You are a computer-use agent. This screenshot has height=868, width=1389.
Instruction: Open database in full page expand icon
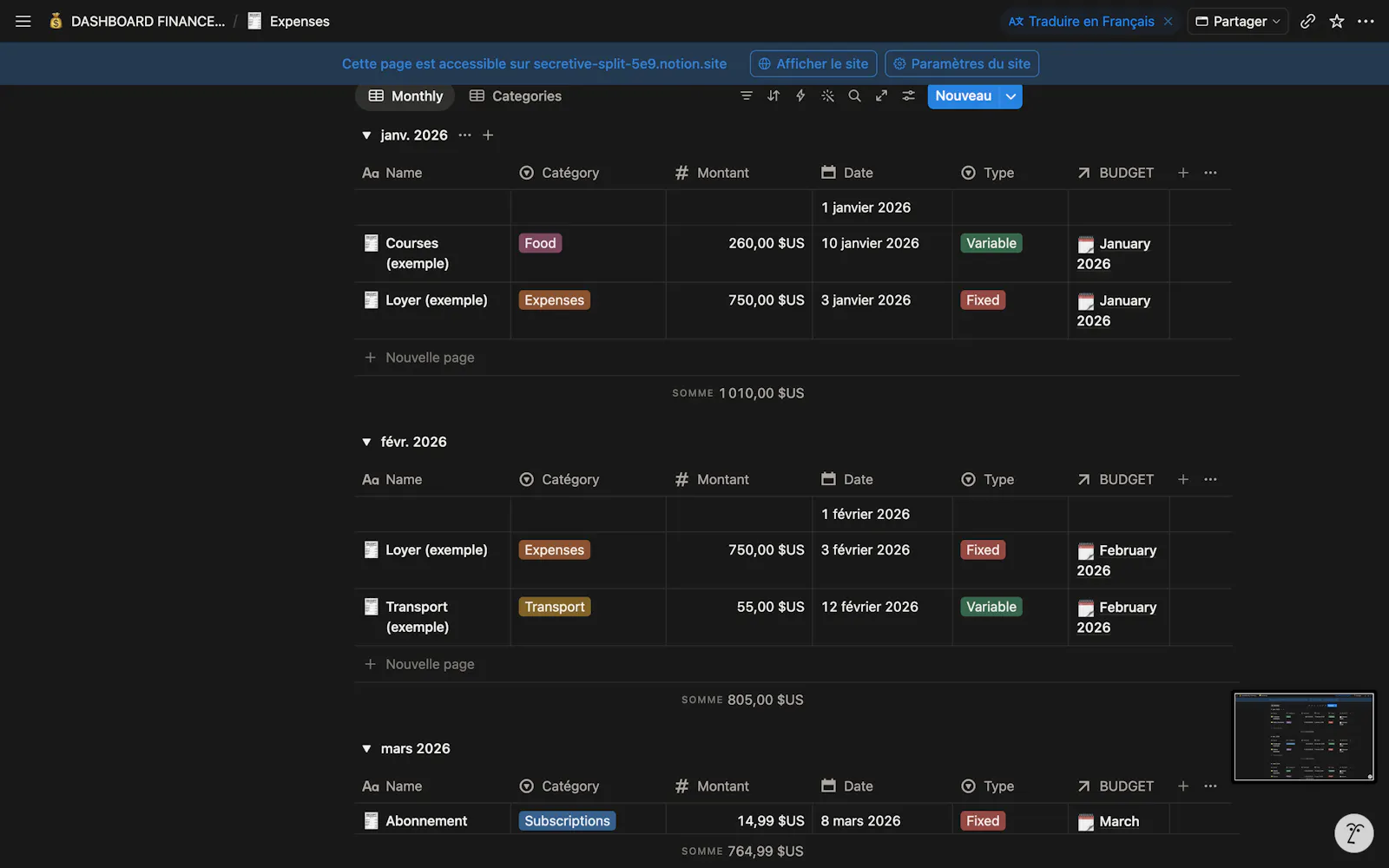click(x=881, y=95)
